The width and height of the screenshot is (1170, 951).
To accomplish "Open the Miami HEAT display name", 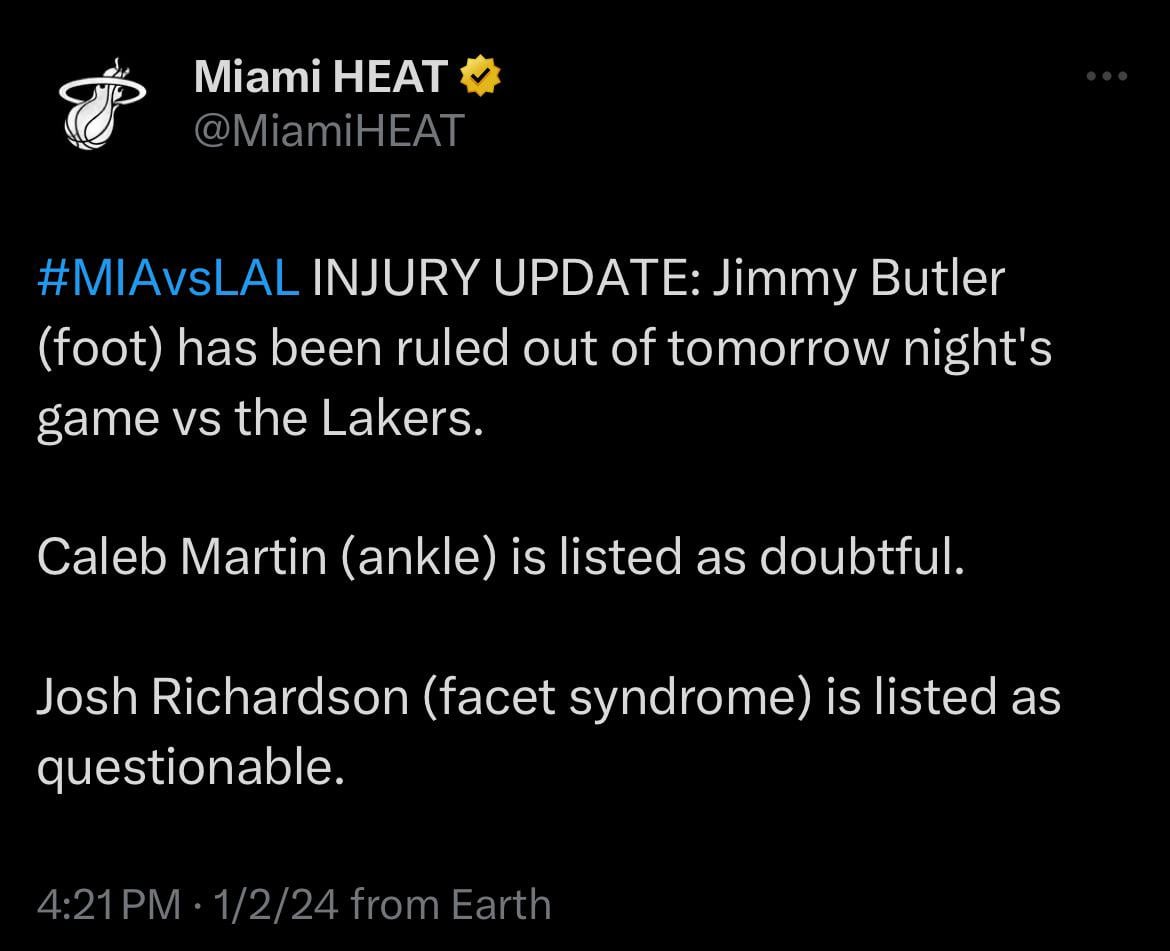I will (x=320, y=78).
